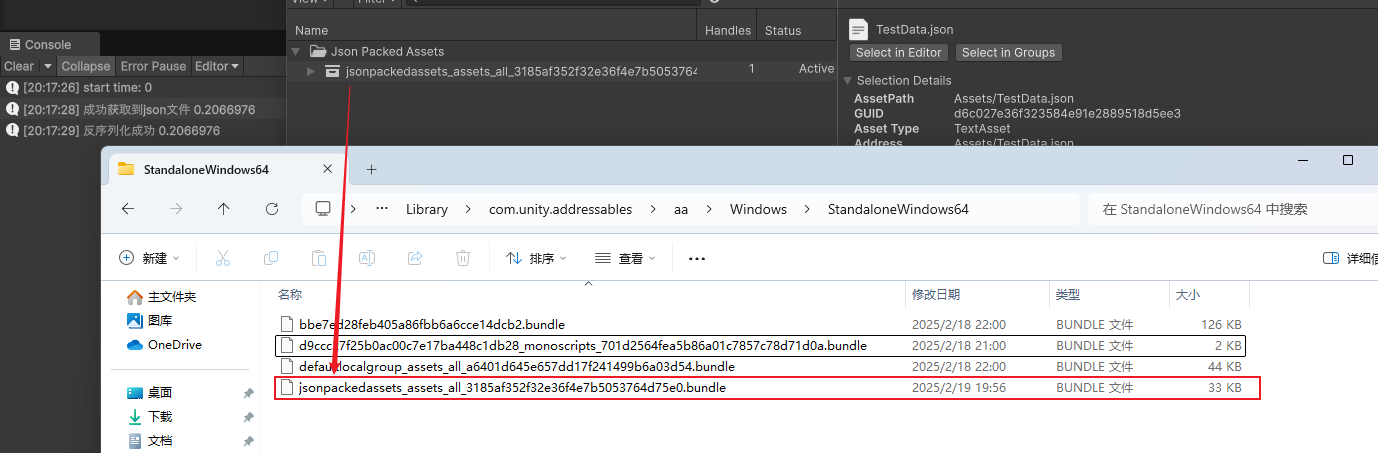Viewport: 1378px width, 453px height.
Task: Go forward in File Explorer
Action: (176, 209)
